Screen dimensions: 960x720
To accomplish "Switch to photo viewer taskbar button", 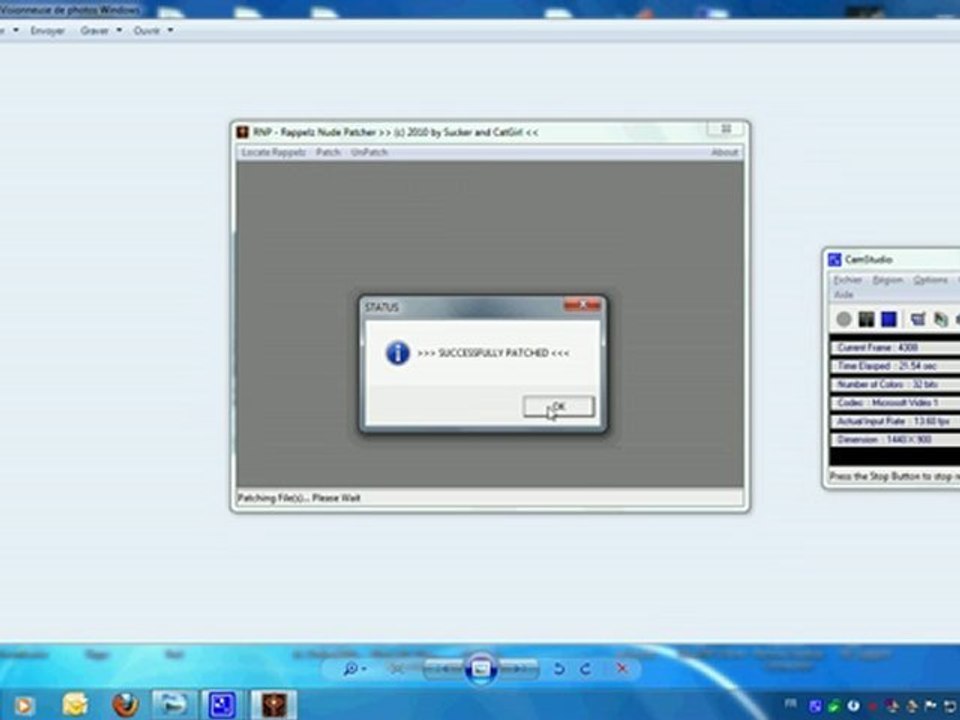I will (x=174, y=705).
